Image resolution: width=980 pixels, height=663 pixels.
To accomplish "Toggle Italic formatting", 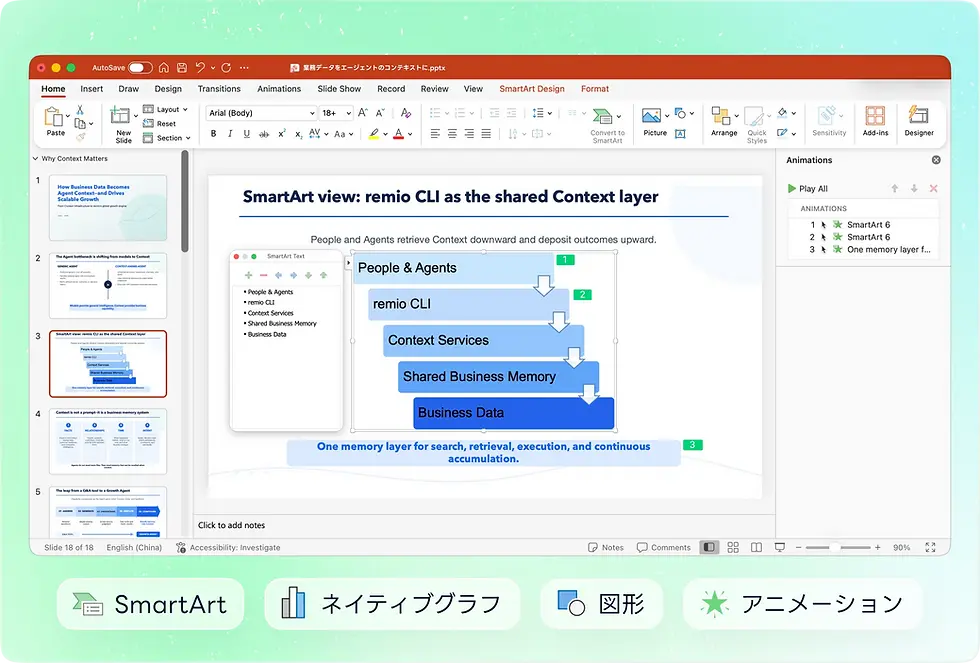I will [x=230, y=134].
